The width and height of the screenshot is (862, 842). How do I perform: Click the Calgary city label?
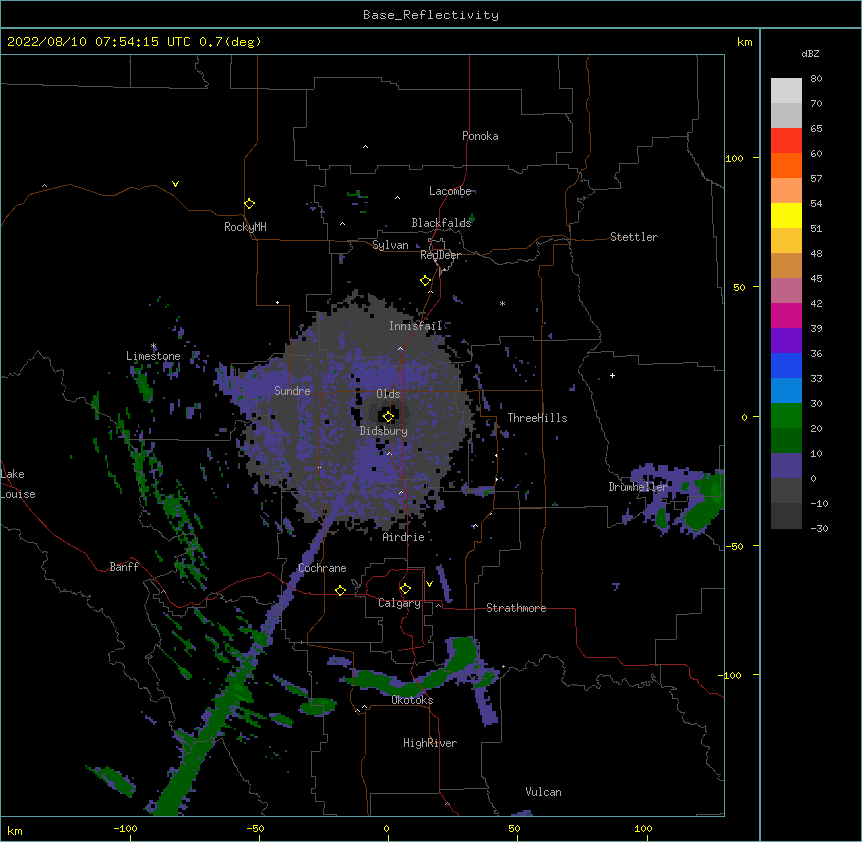(399, 603)
